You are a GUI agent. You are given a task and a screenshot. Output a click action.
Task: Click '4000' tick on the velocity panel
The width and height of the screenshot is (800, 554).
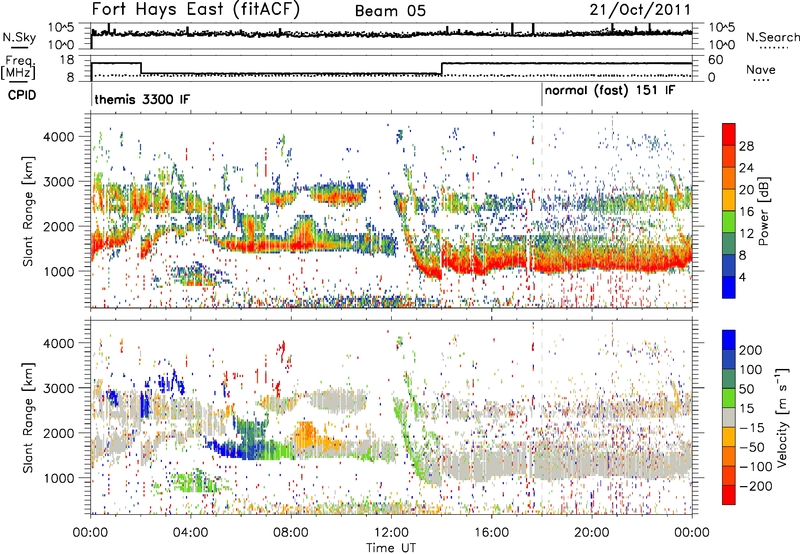(58, 343)
